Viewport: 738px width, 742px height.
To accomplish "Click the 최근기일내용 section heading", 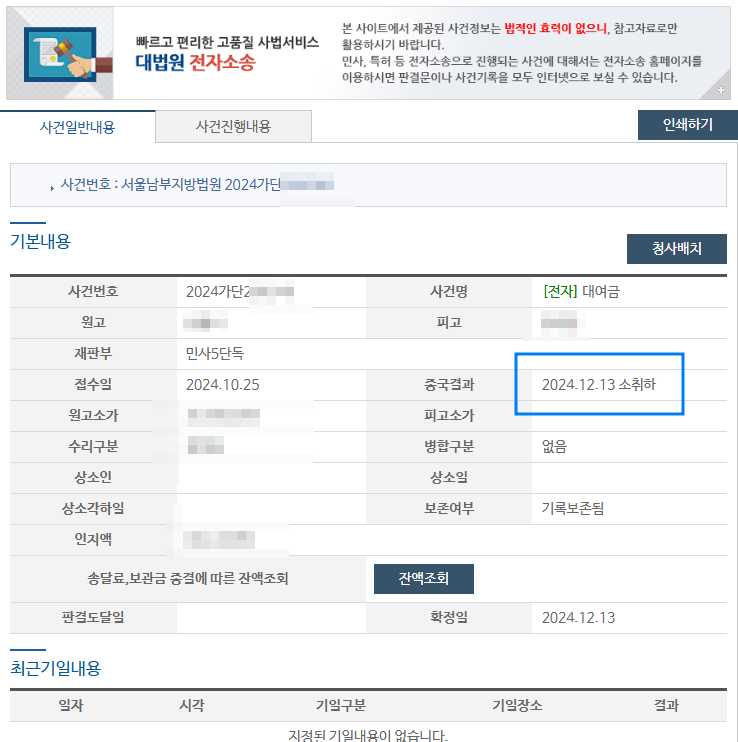I will coord(55,668).
